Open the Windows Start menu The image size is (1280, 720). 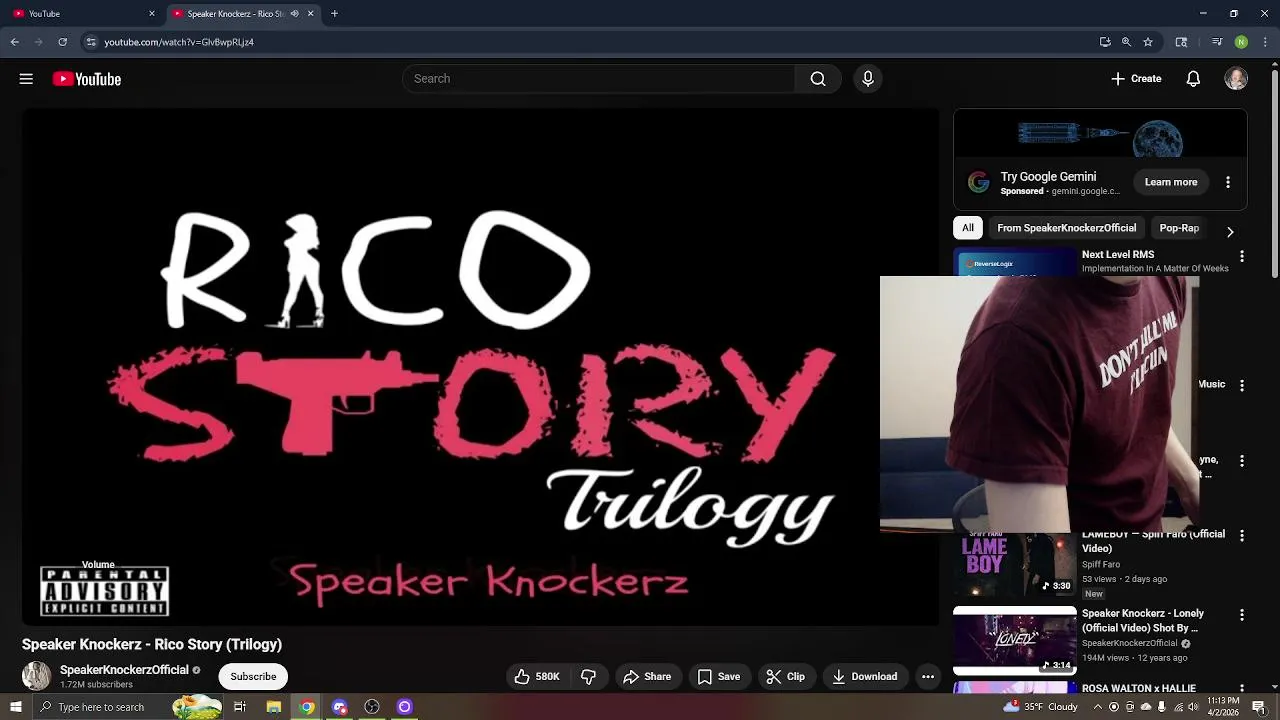click(15, 707)
